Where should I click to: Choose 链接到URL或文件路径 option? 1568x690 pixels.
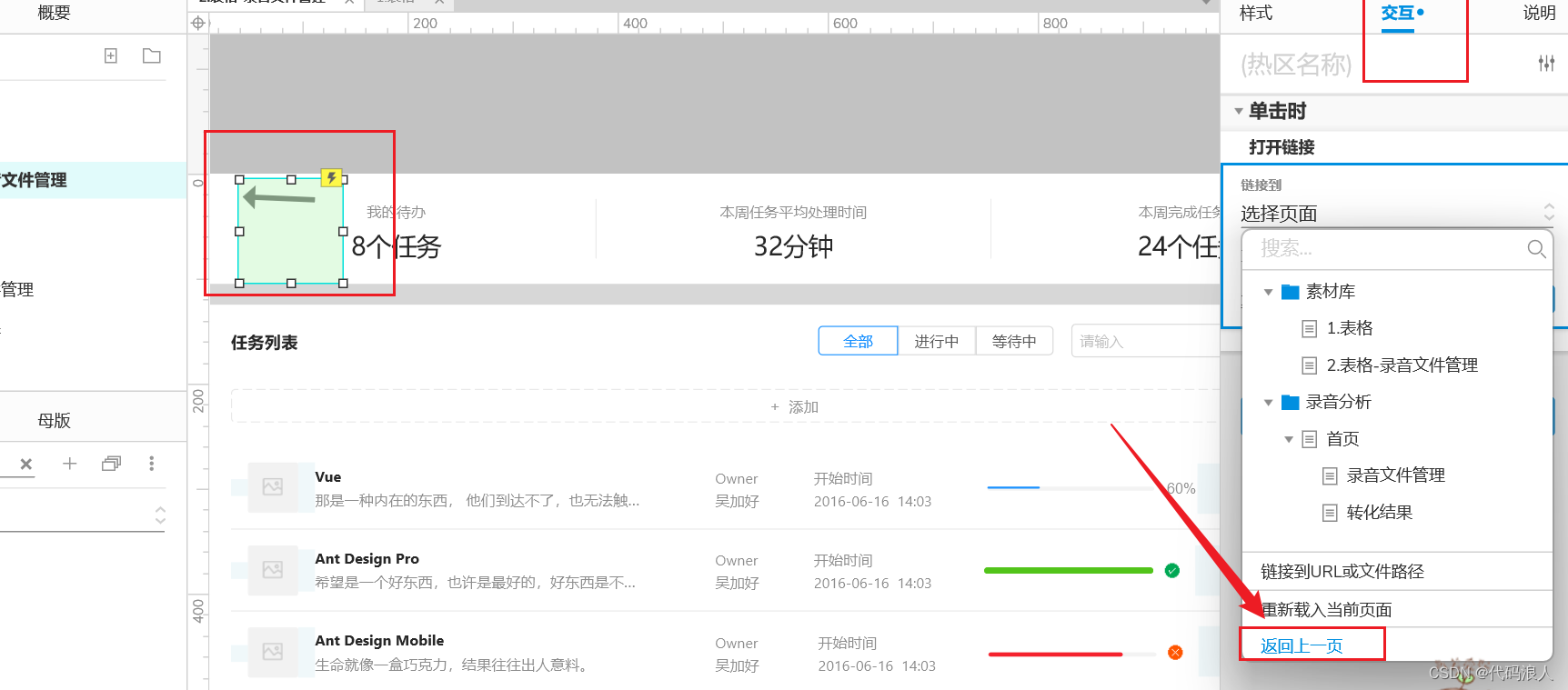click(1342, 572)
